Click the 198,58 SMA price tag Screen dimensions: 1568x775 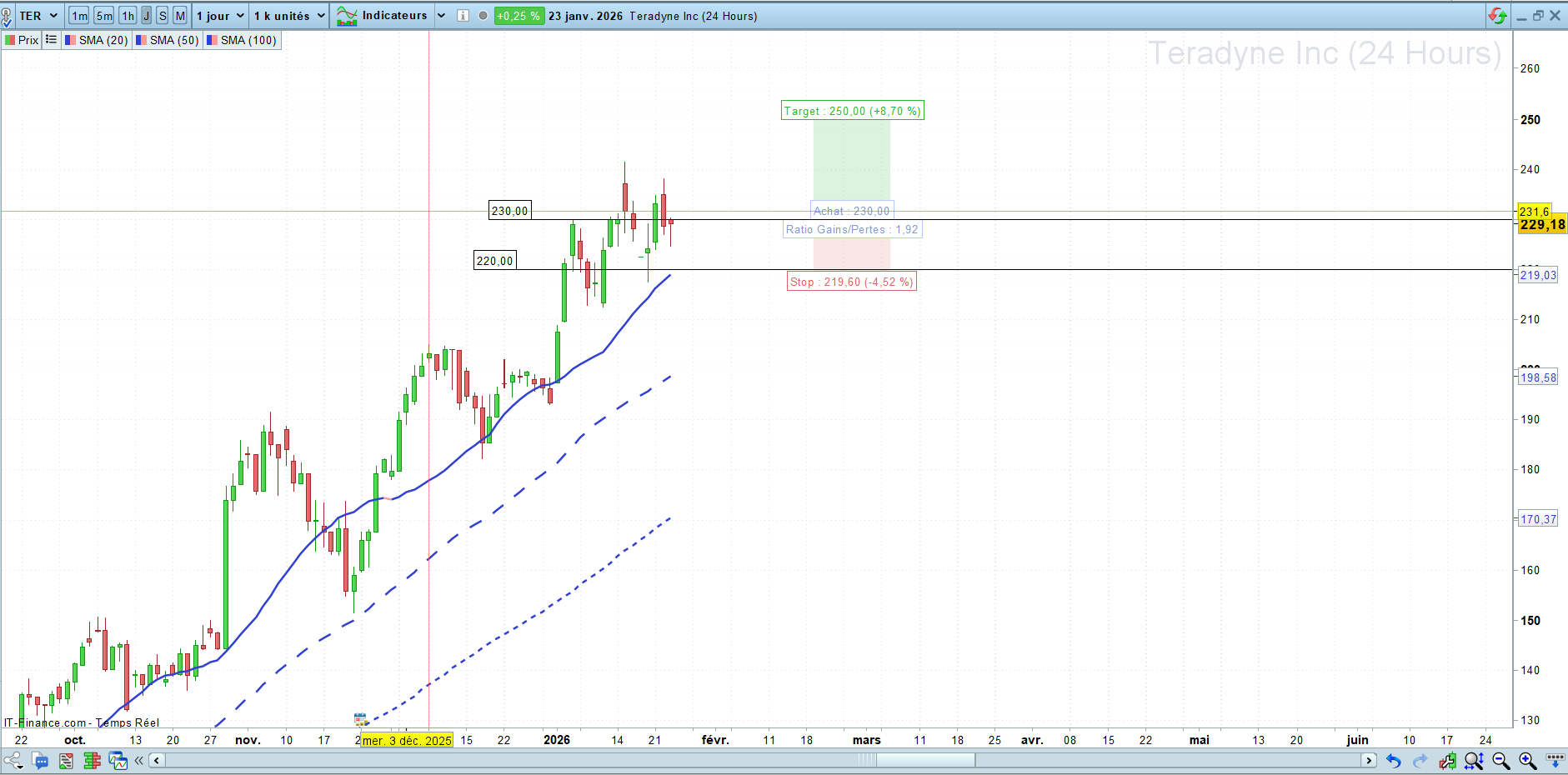pos(1538,377)
